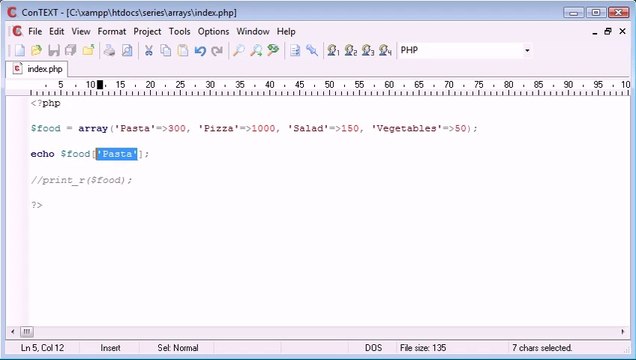
Task: Click the 'Pizza' key in the array
Action: pos(219,129)
